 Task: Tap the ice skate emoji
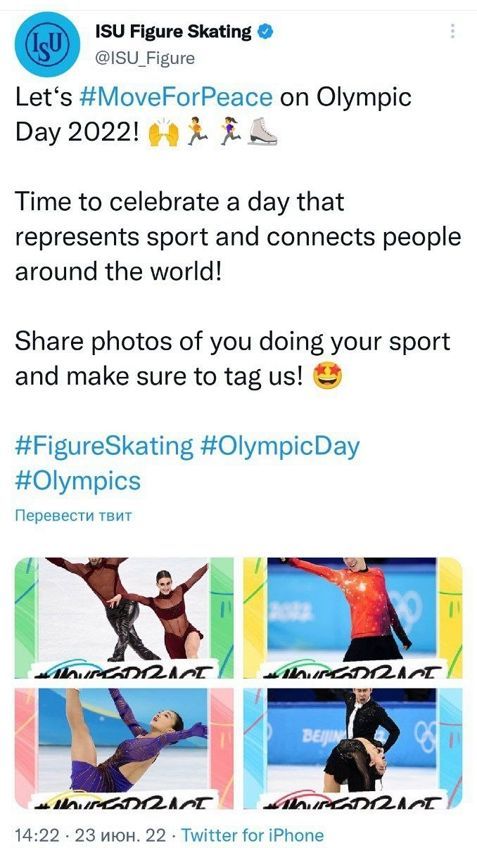[x=263, y=131]
